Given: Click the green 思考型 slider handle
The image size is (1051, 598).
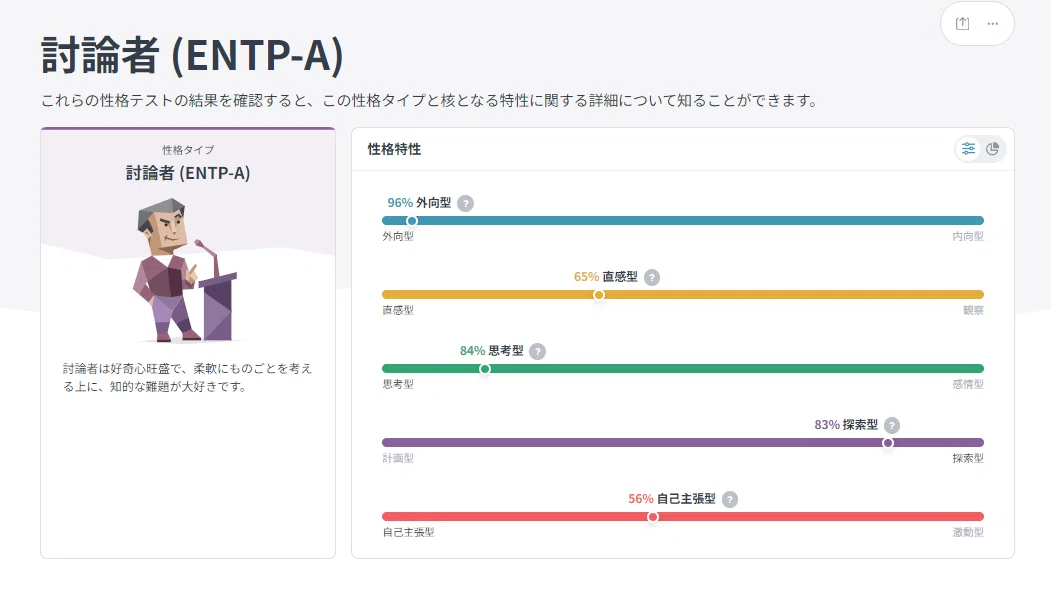Looking at the screenshot, I should point(485,369).
